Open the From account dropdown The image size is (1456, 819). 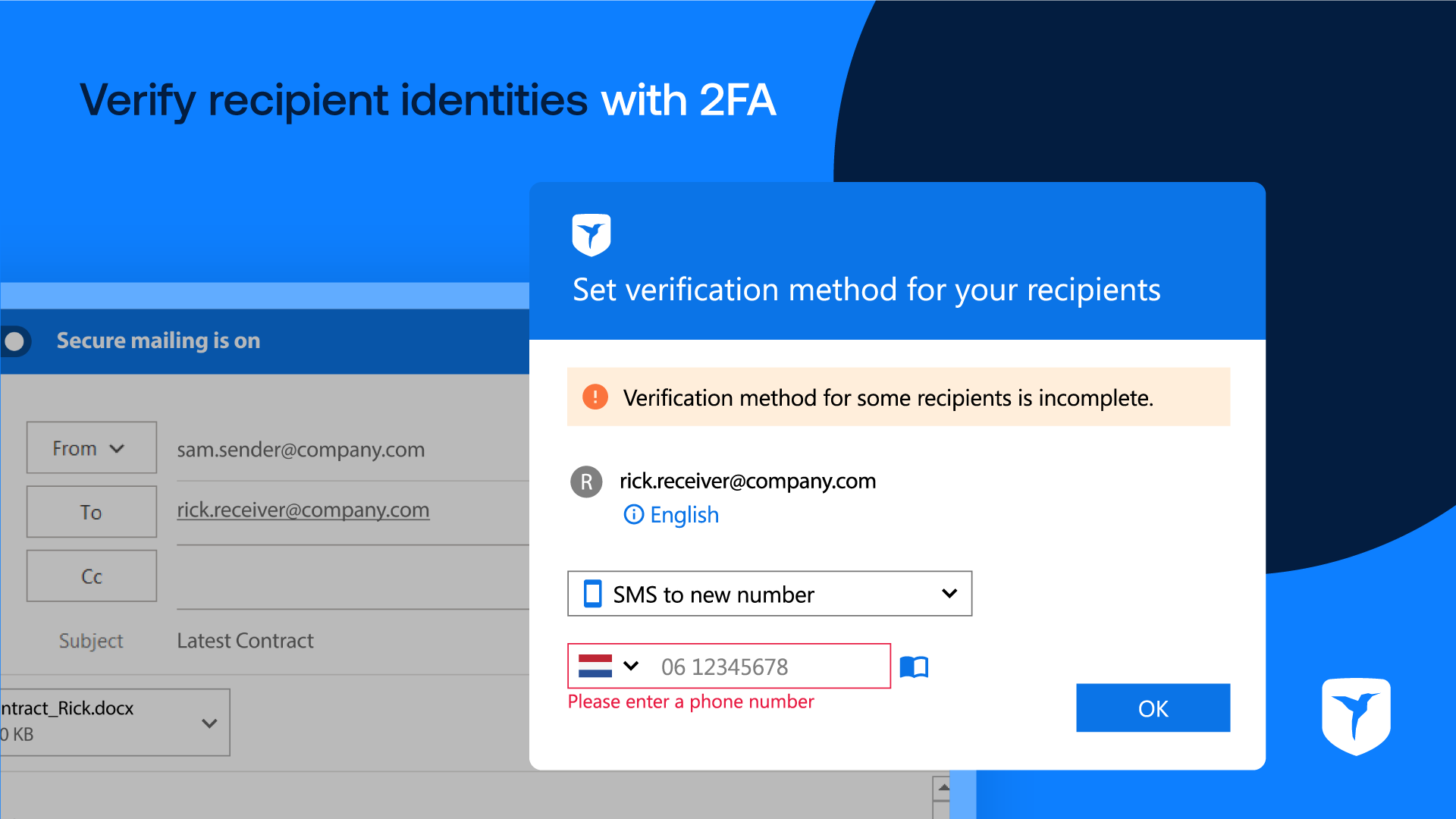pyautogui.click(x=92, y=448)
